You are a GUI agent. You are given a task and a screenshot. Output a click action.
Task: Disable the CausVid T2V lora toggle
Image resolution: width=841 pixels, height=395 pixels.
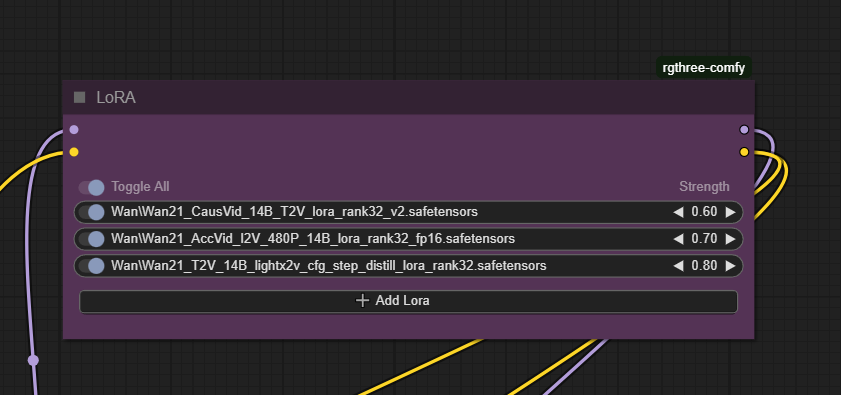[x=91, y=212]
